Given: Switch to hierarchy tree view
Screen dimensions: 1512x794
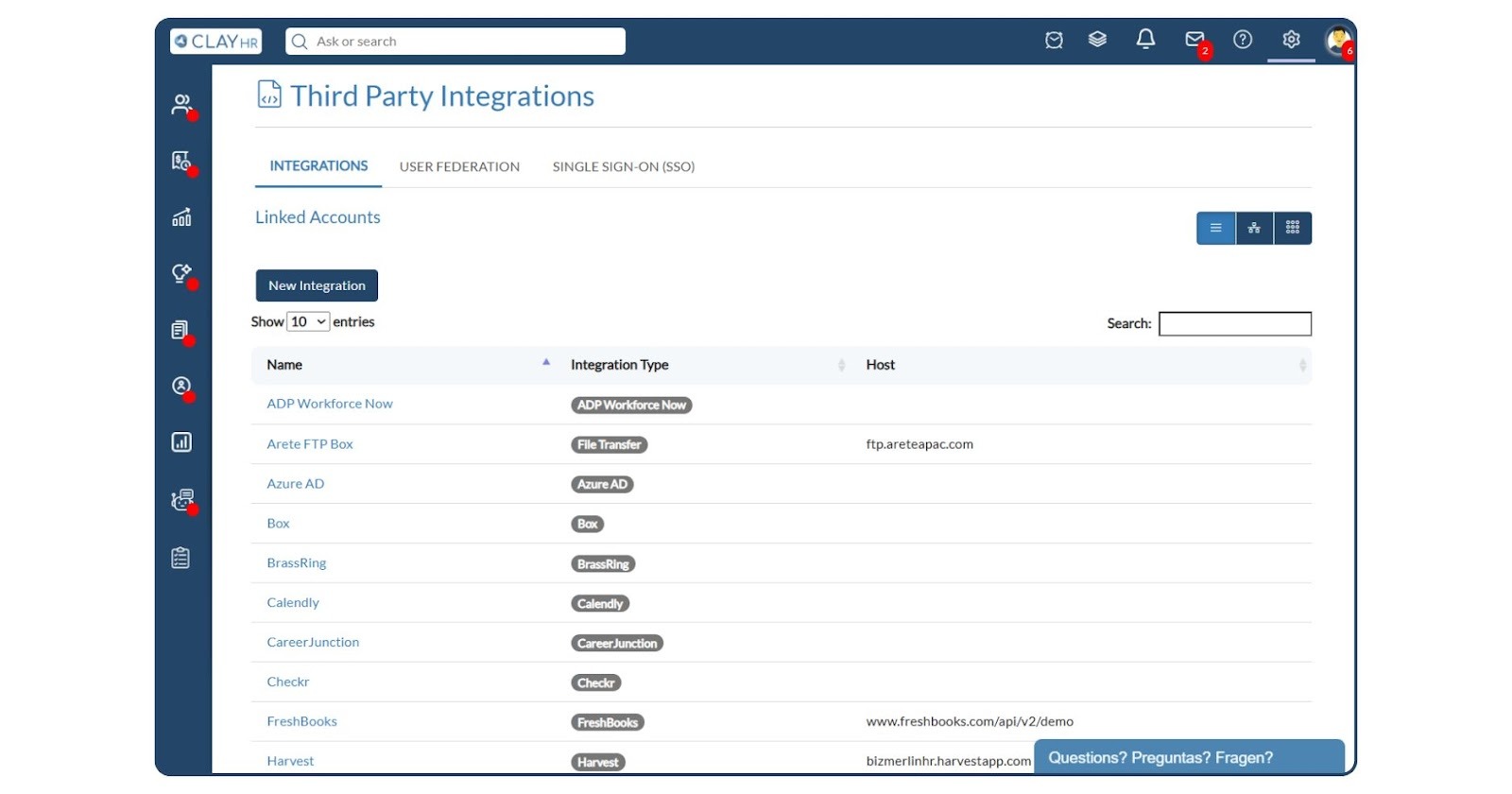Looking at the screenshot, I should click(x=1254, y=228).
